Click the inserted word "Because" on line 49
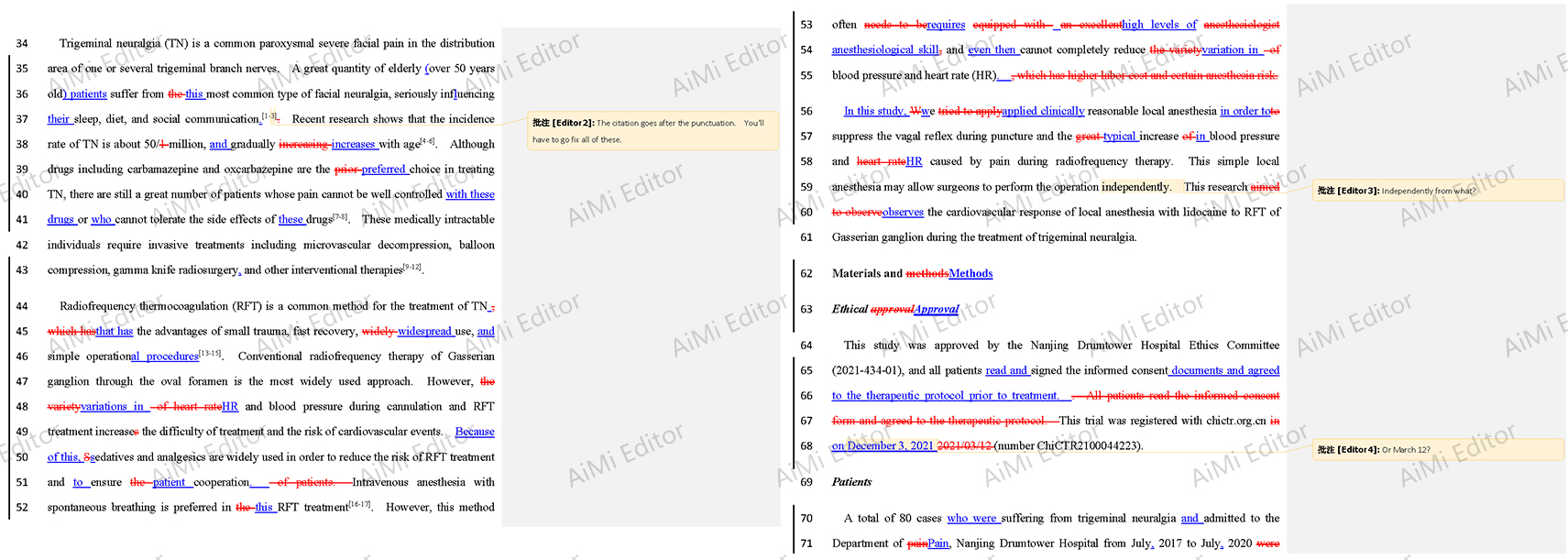 click(475, 432)
